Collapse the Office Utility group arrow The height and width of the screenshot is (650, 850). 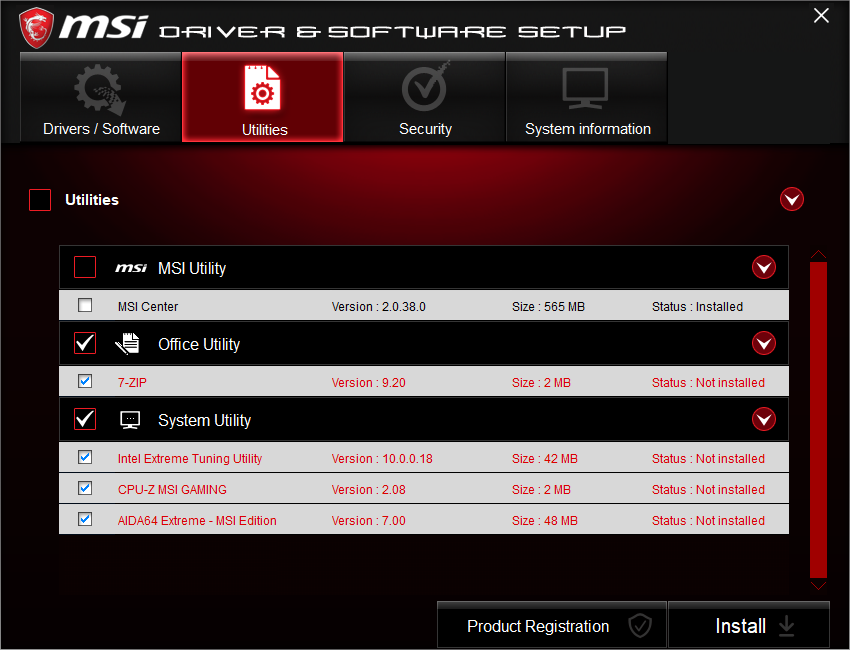pos(764,343)
